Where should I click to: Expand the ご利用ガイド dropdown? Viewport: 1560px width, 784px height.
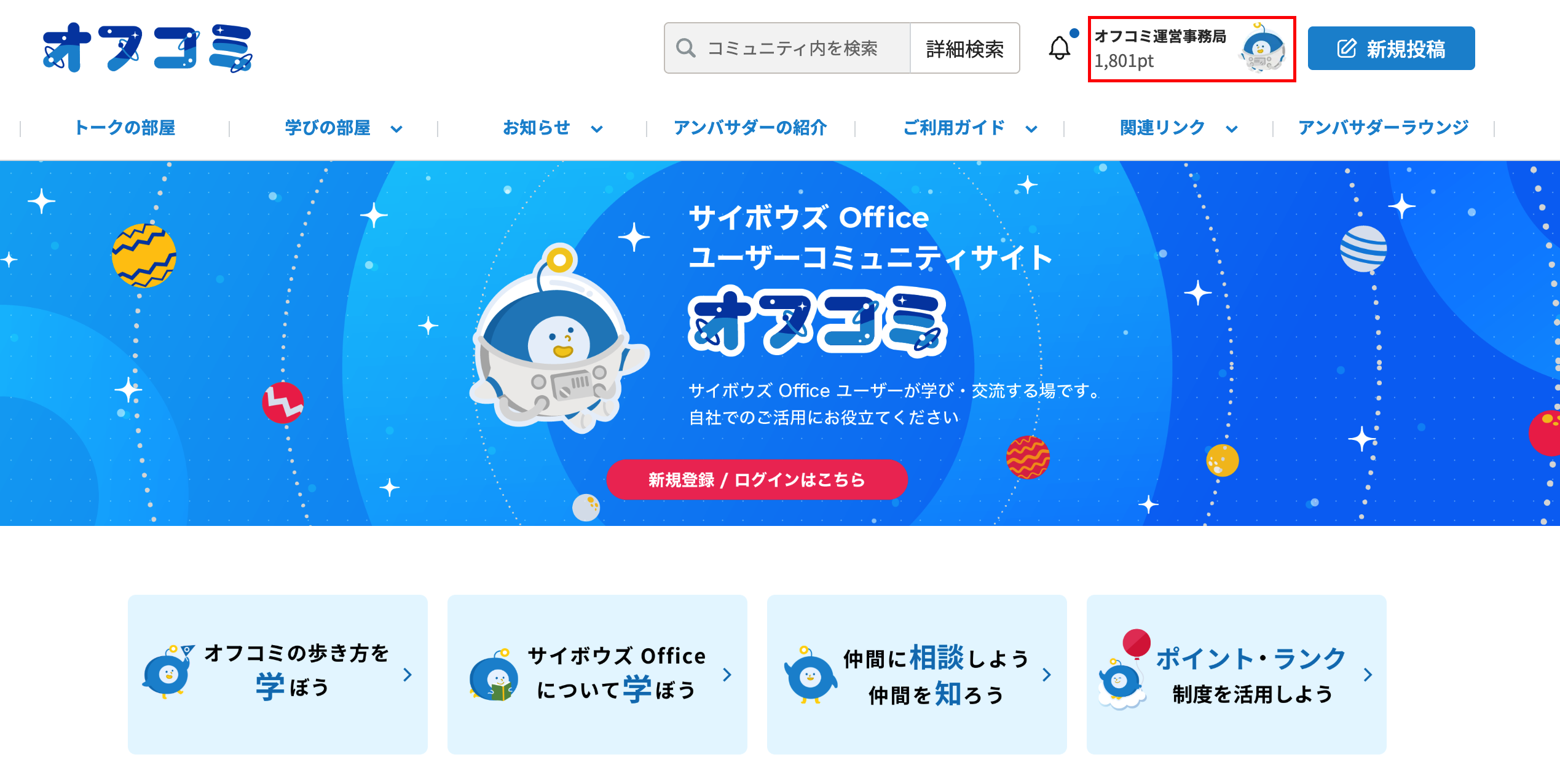point(1031,128)
